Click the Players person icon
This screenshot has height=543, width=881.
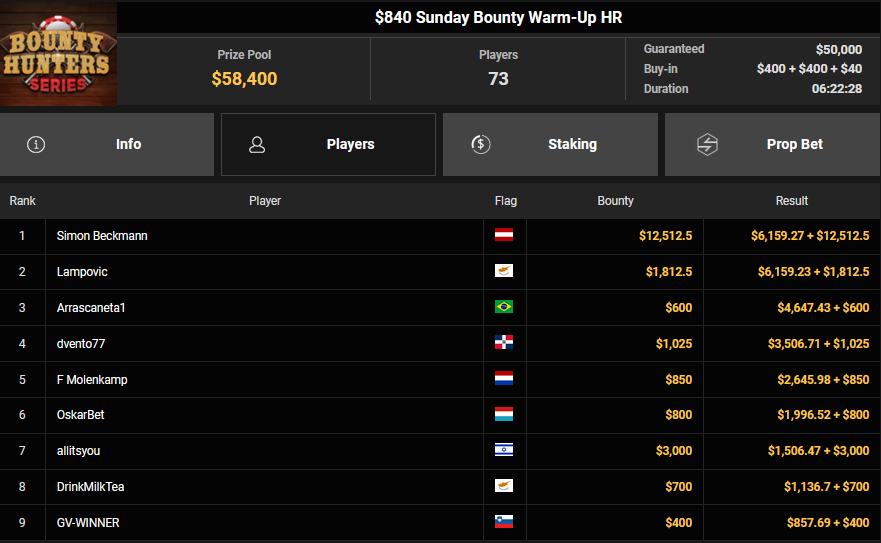pyautogui.click(x=257, y=144)
